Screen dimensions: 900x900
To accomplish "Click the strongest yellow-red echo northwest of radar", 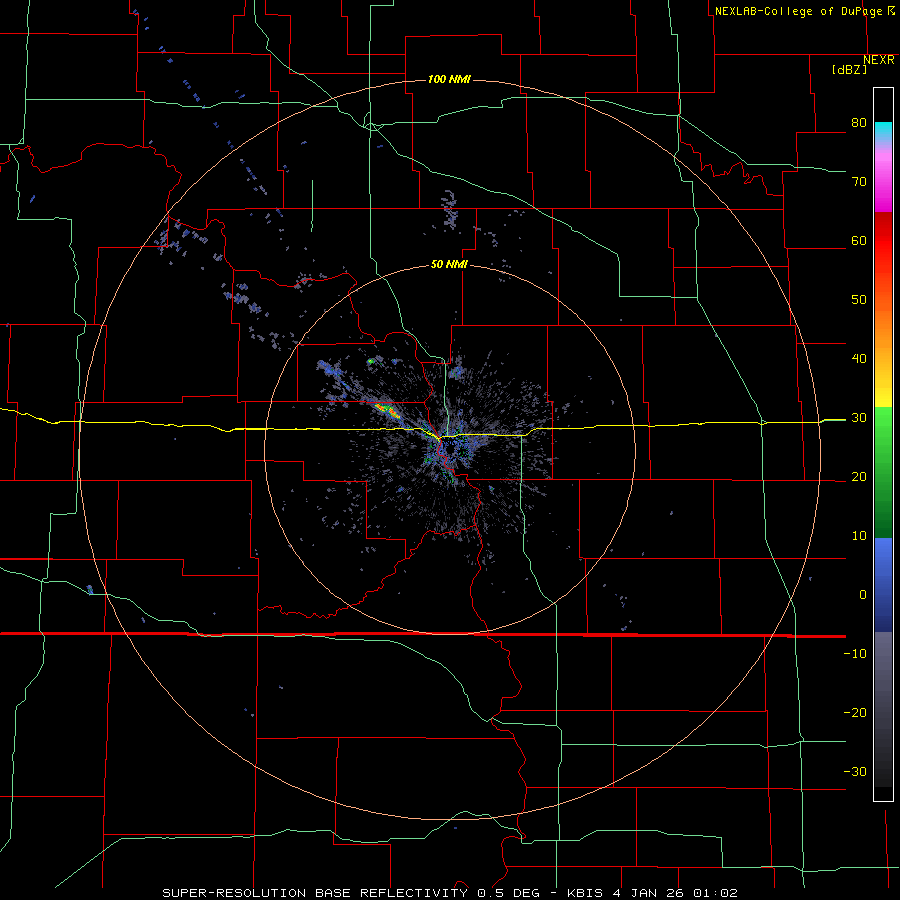I will tap(386, 410).
